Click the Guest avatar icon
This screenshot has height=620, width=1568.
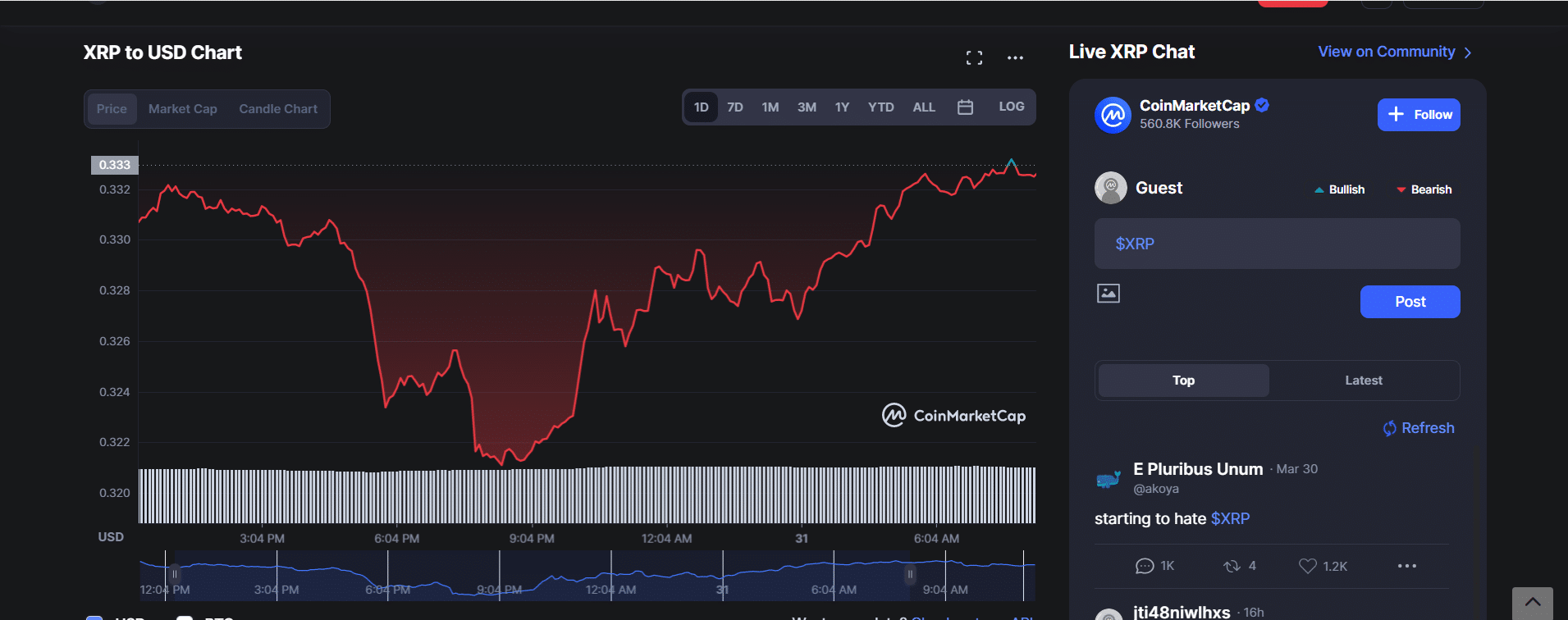[x=1111, y=188]
